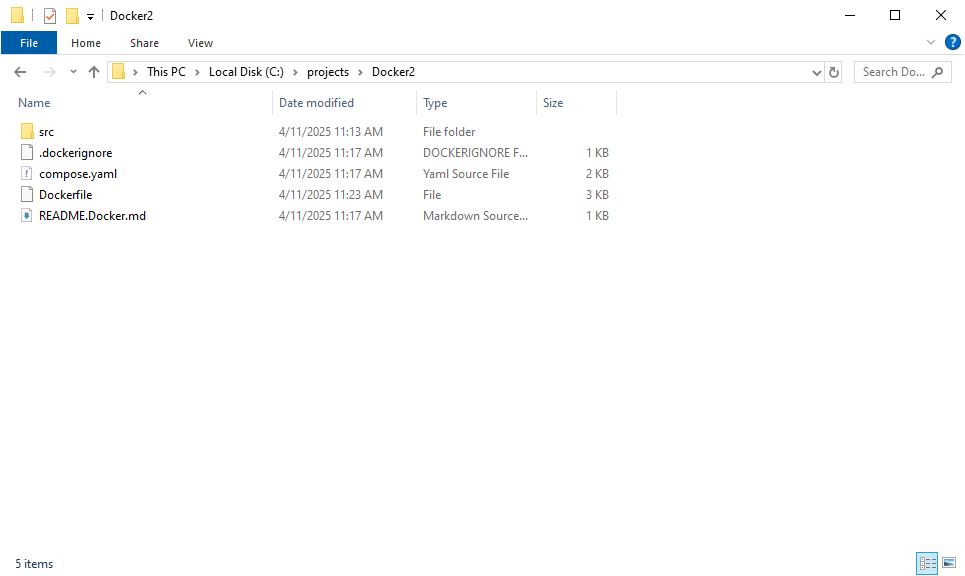The height and width of the screenshot is (576, 965).
Task: Switch to the Home ribbon tab
Action: click(86, 43)
